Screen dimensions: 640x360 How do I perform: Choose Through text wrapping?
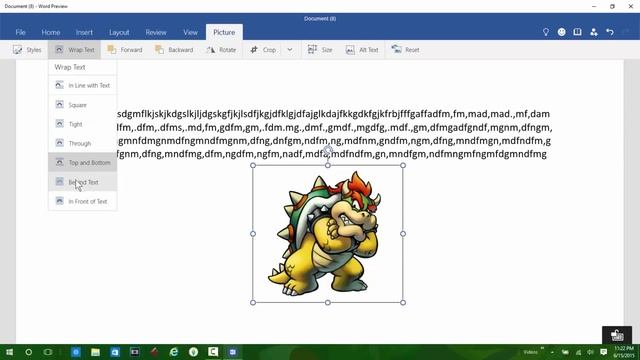coord(82,143)
